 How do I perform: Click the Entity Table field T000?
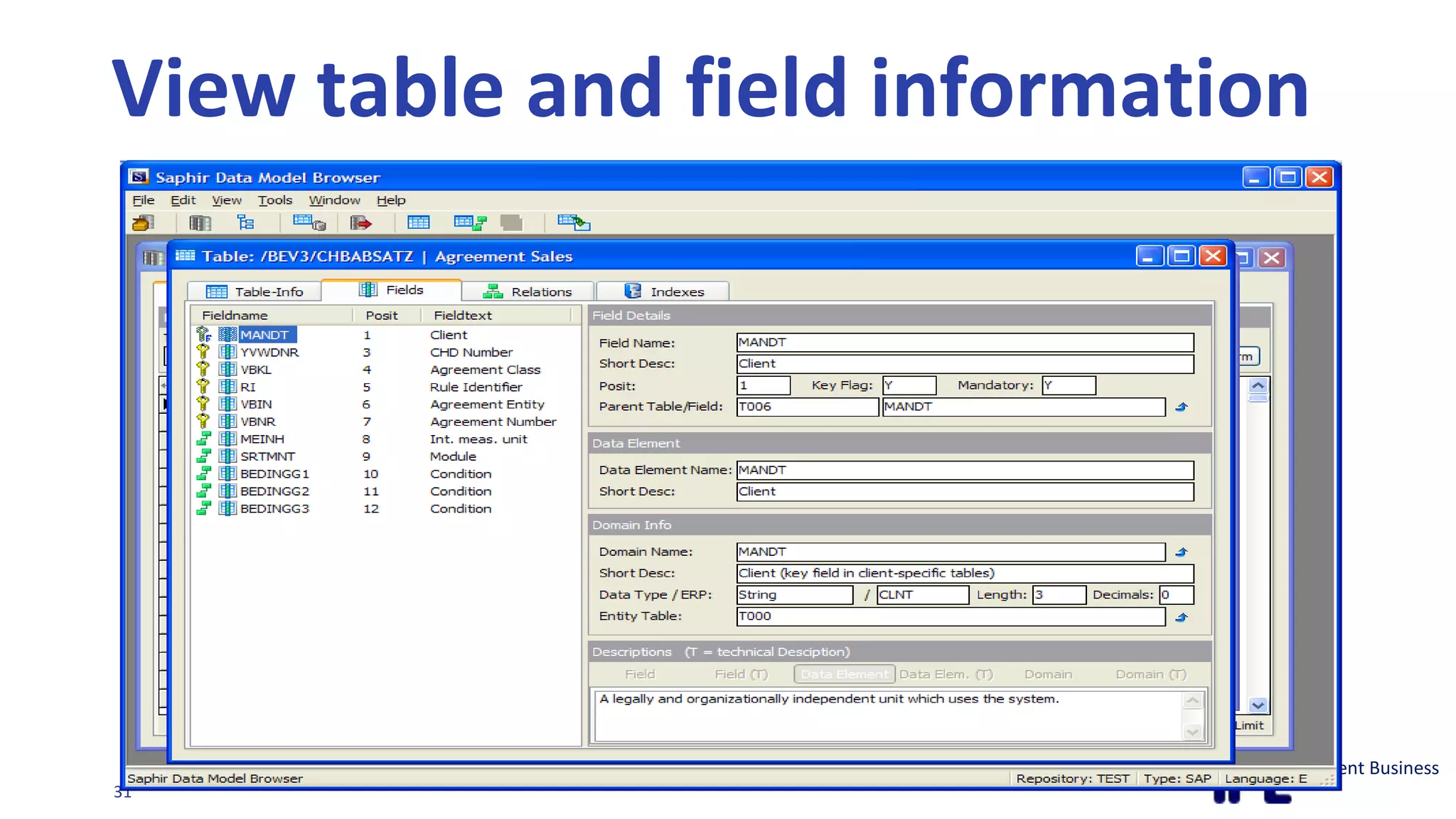951,616
